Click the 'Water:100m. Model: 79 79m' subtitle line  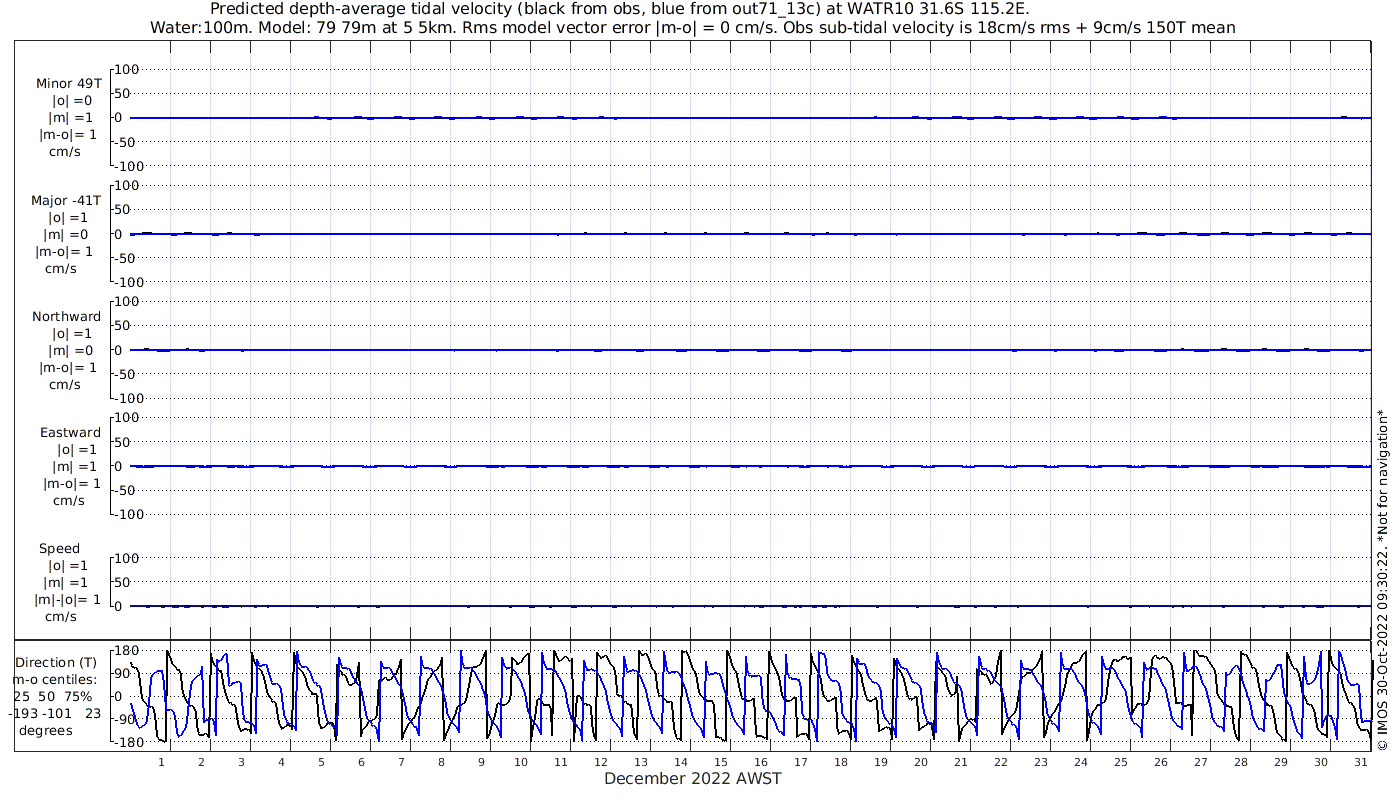pyautogui.click(x=692, y=28)
